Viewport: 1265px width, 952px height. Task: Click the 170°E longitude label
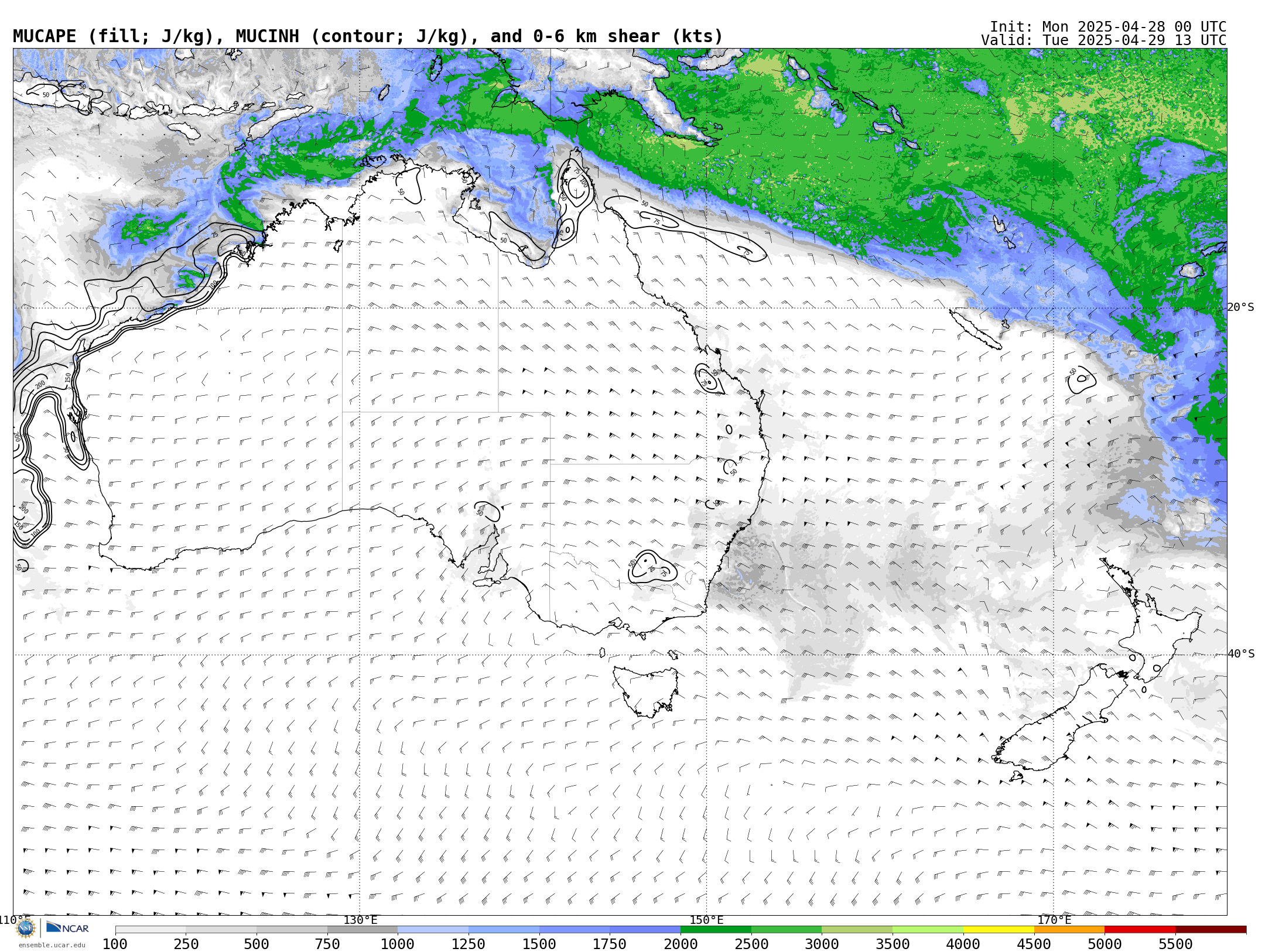(x=1054, y=920)
